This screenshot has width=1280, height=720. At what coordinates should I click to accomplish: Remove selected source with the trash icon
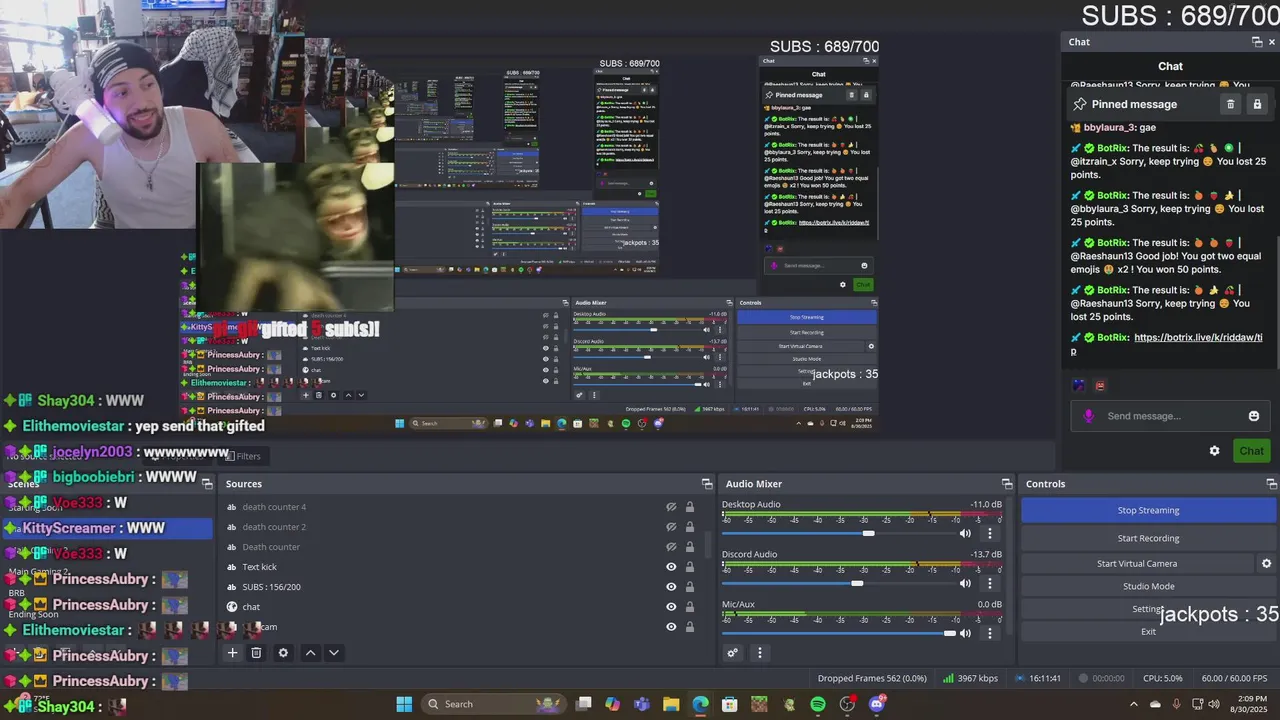(256, 653)
